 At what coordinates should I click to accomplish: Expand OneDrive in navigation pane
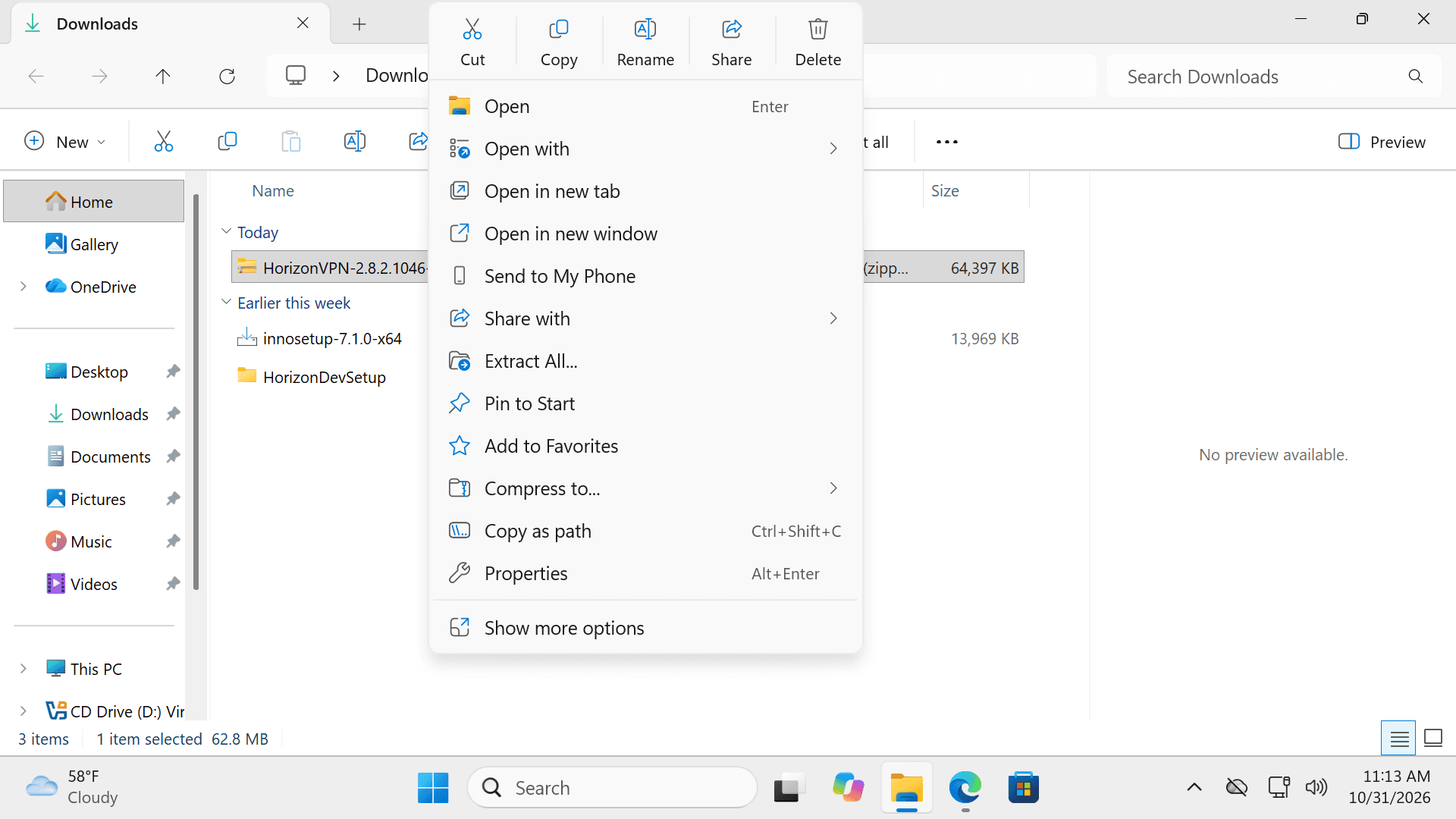(24, 287)
